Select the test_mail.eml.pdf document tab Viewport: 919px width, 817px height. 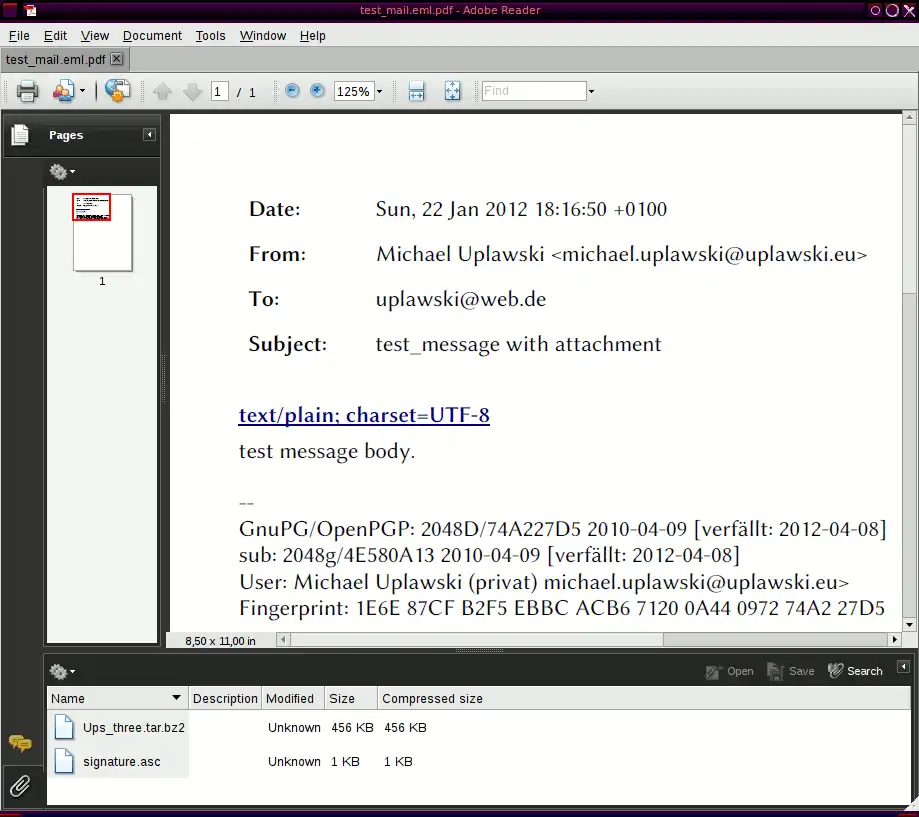[56, 60]
